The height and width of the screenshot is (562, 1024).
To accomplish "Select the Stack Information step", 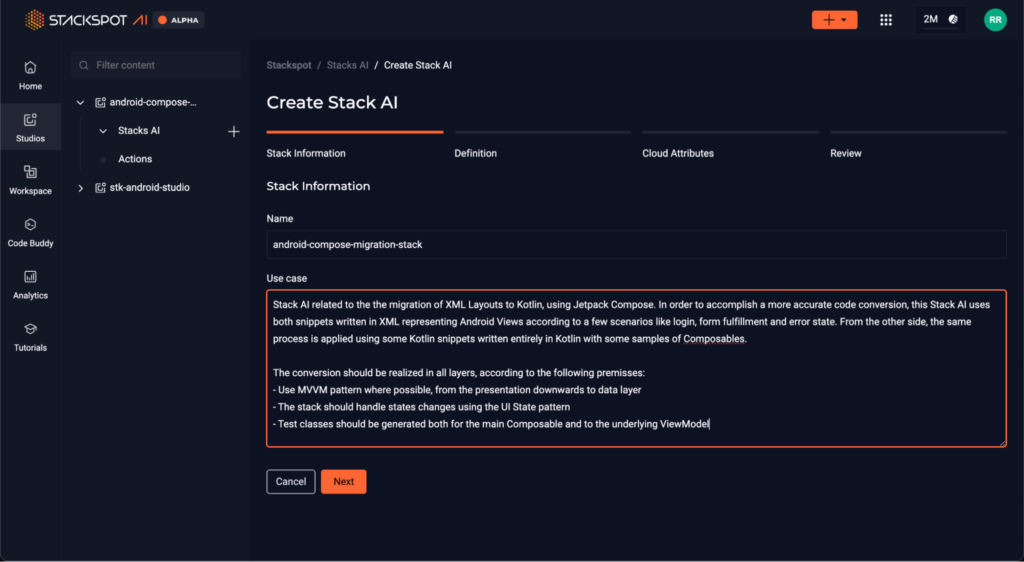I will [355, 144].
